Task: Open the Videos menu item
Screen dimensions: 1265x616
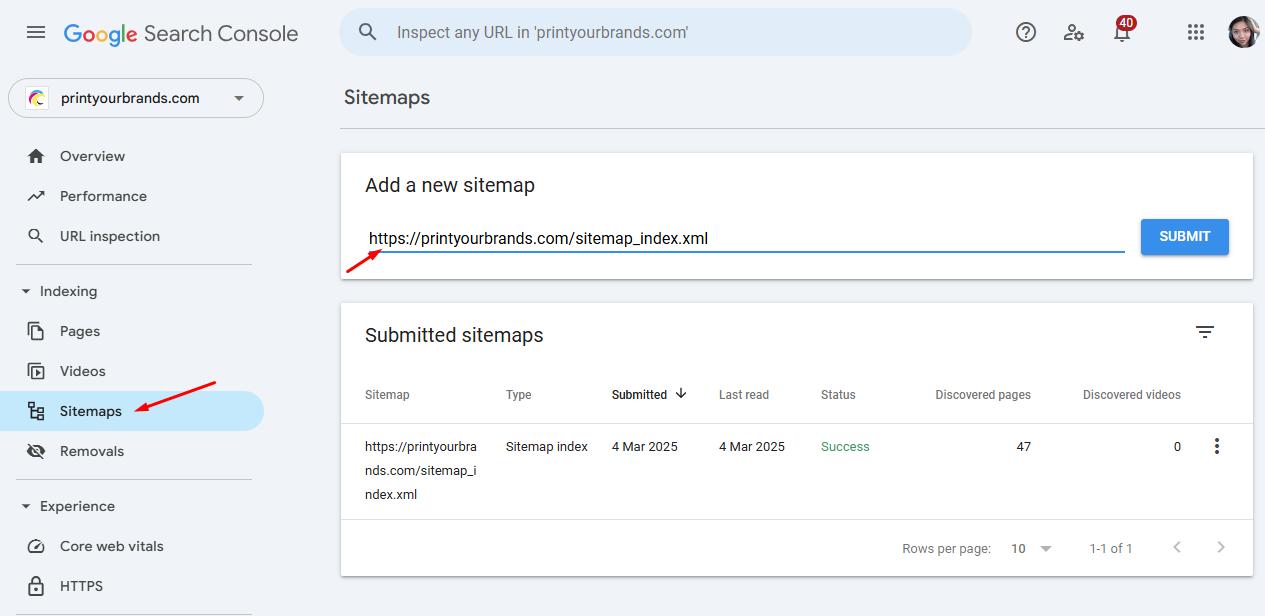Action: (x=132, y=371)
